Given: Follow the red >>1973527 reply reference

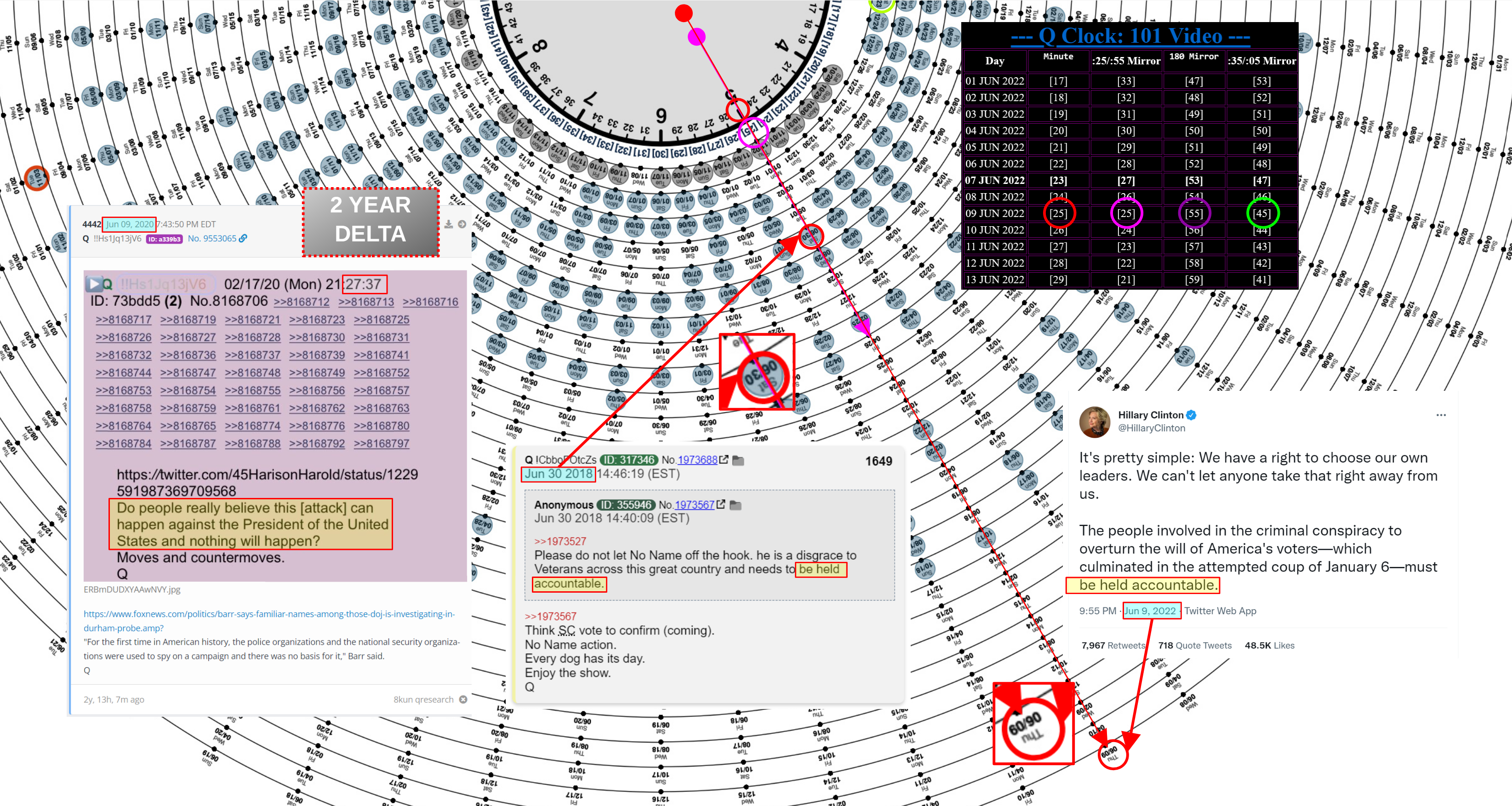Looking at the screenshot, I should (560, 541).
